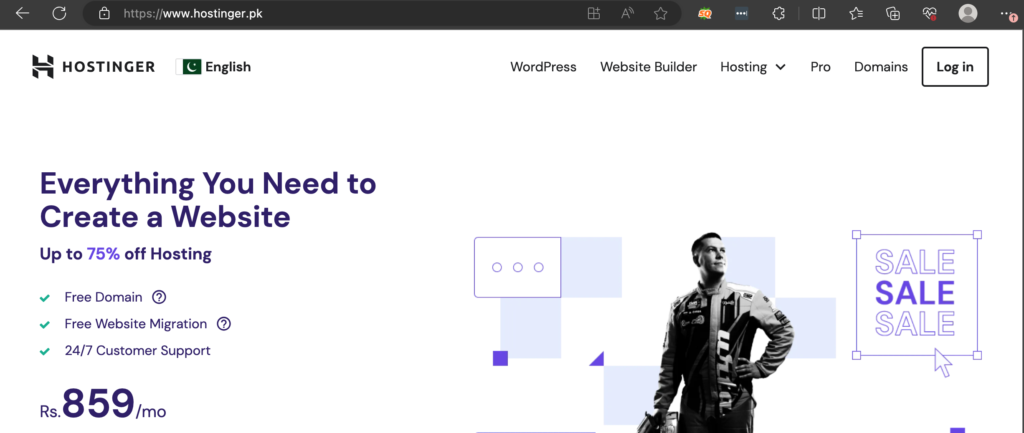Open the Pro menu item

pyautogui.click(x=820, y=67)
